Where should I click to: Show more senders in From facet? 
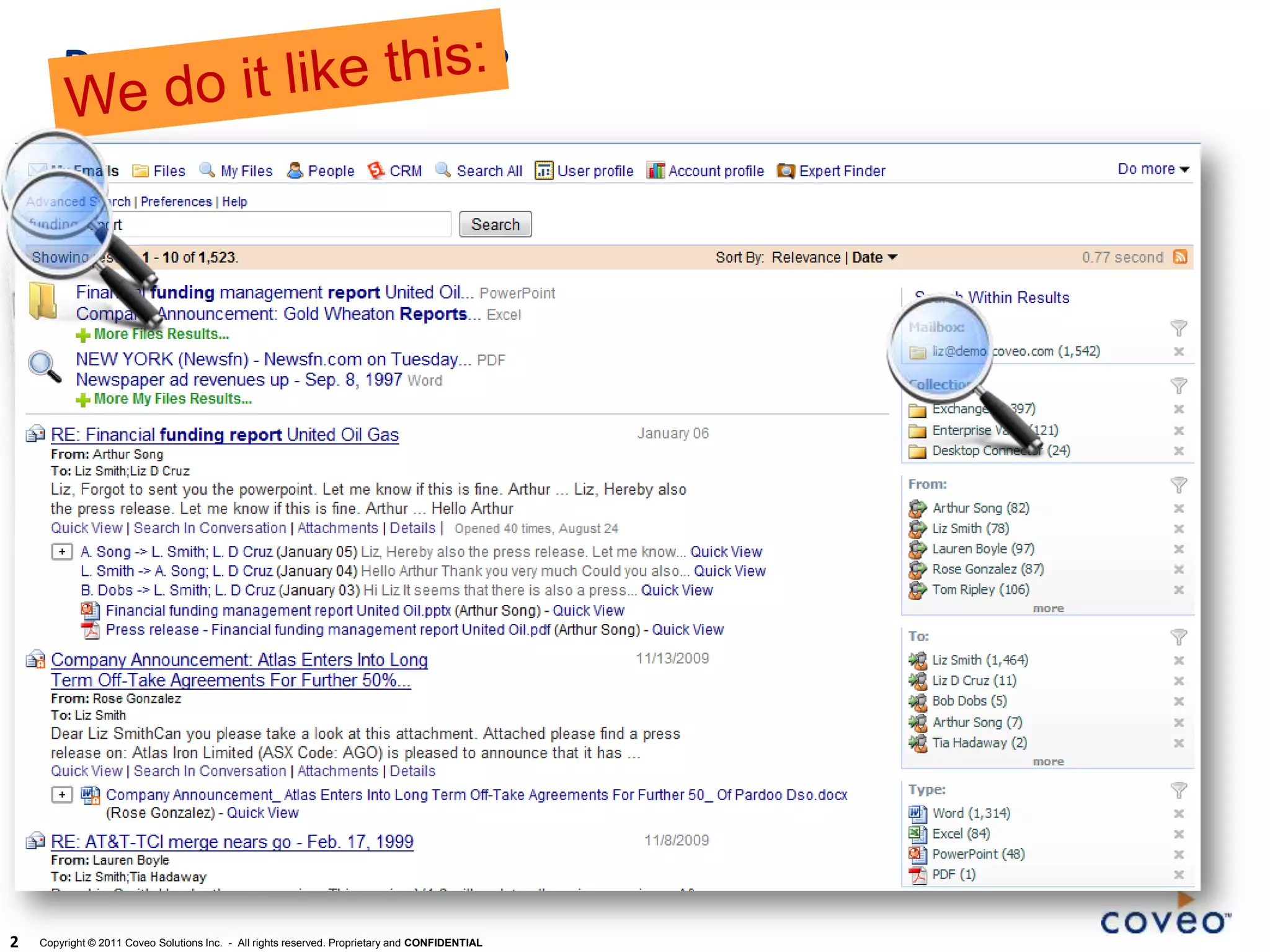pos(1048,609)
